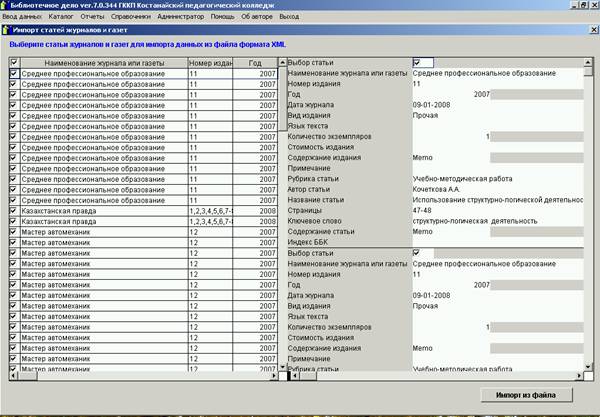Open the Ввод данных menu
The width and height of the screenshot is (600, 417).
22,17
